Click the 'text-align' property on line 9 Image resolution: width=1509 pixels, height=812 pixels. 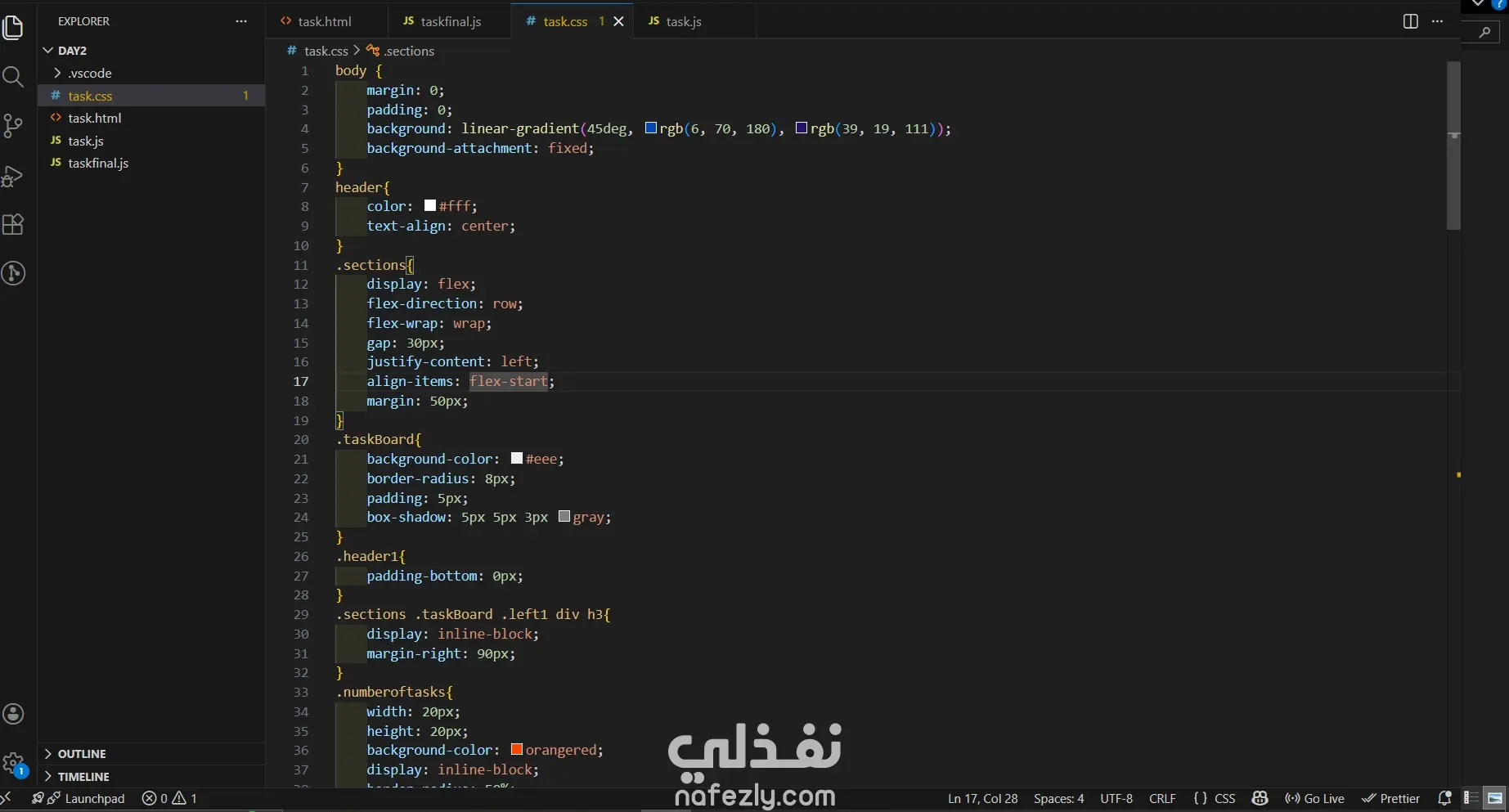tap(406, 226)
